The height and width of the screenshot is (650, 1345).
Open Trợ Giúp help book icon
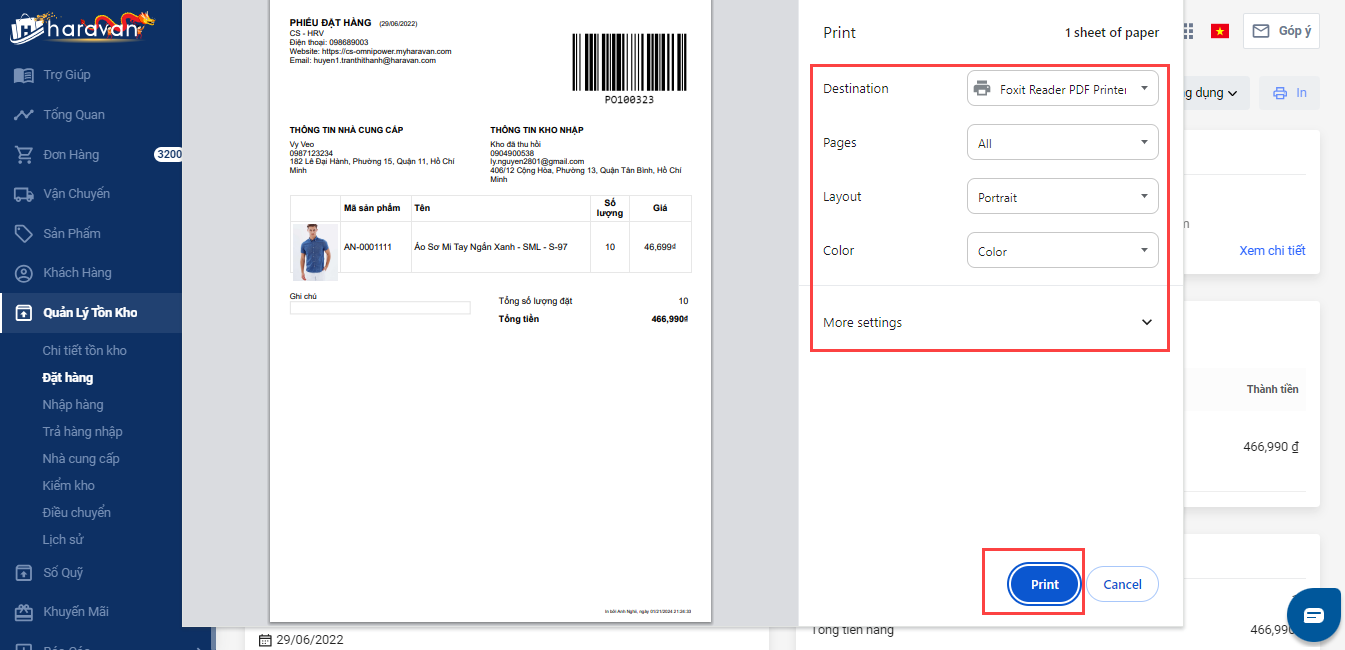24,75
